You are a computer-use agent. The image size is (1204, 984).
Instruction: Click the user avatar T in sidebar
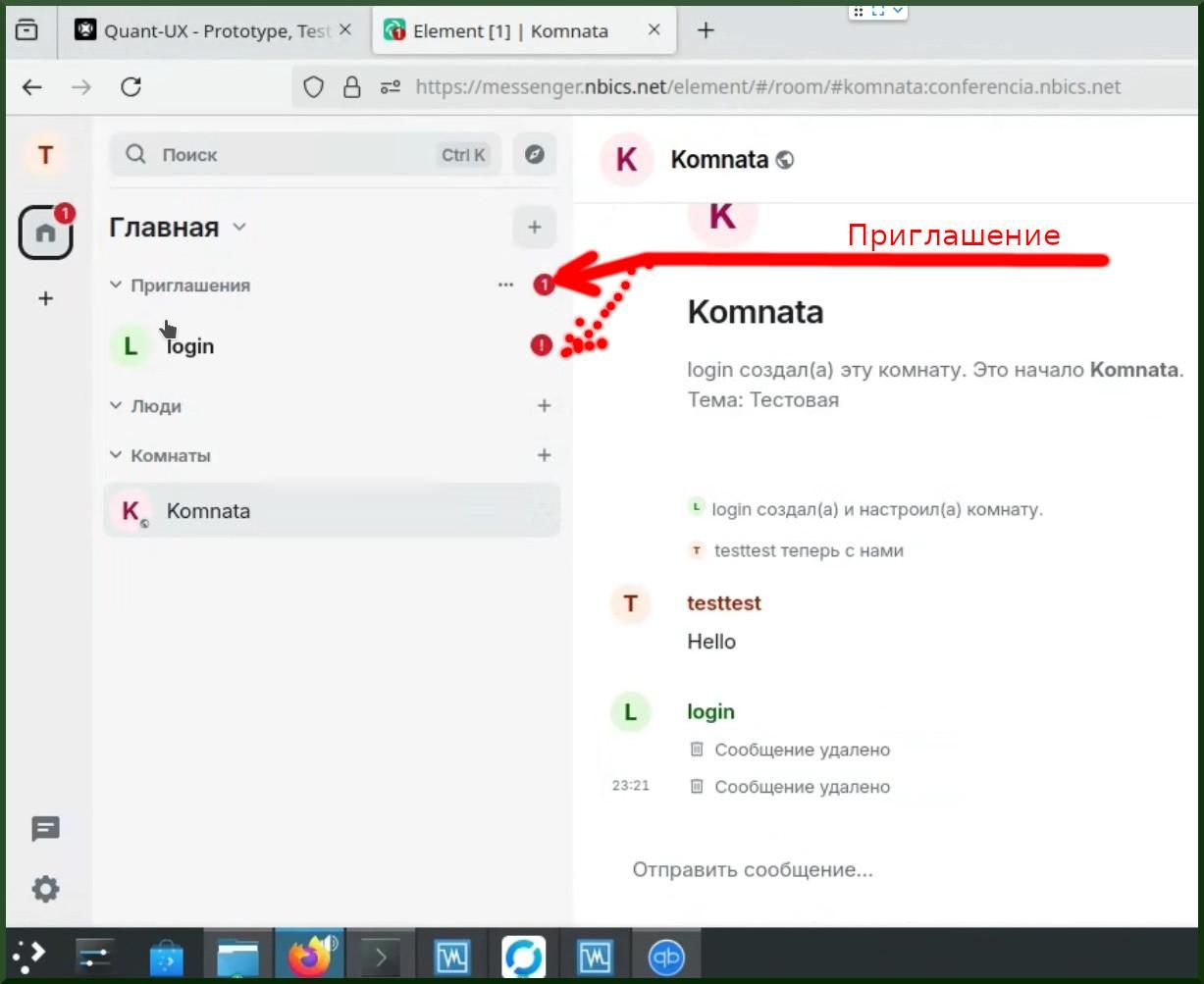[45, 155]
